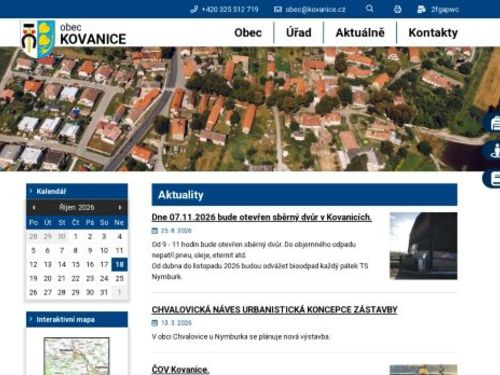This screenshot has width=500, height=375.
Task: Open the Úřad menu
Action: click(299, 33)
